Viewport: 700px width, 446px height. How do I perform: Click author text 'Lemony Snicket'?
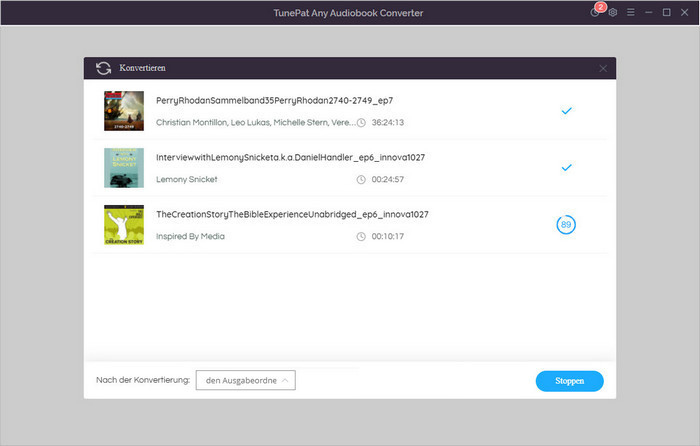coord(187,179)
